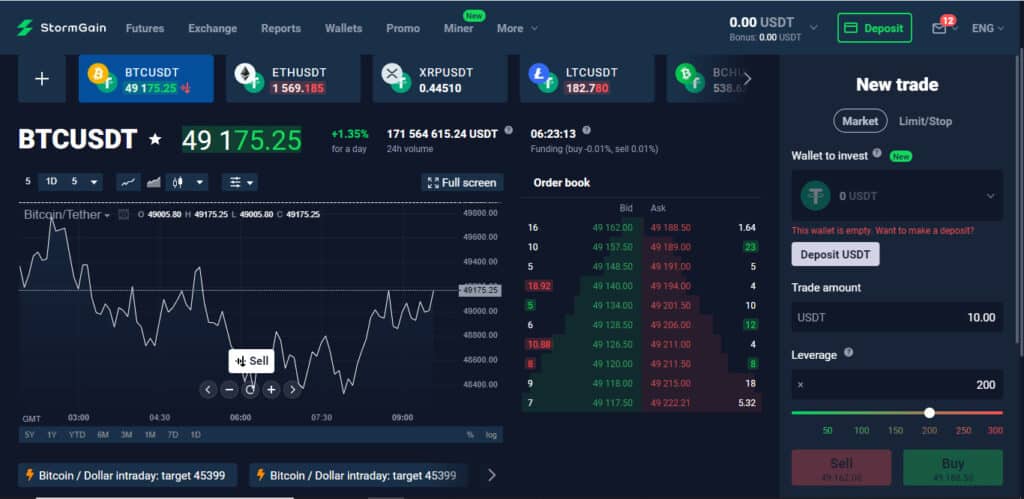Open the chart interval dropdown arrow
Viewport: 1024px width, 499px height.
pos(94,182)
